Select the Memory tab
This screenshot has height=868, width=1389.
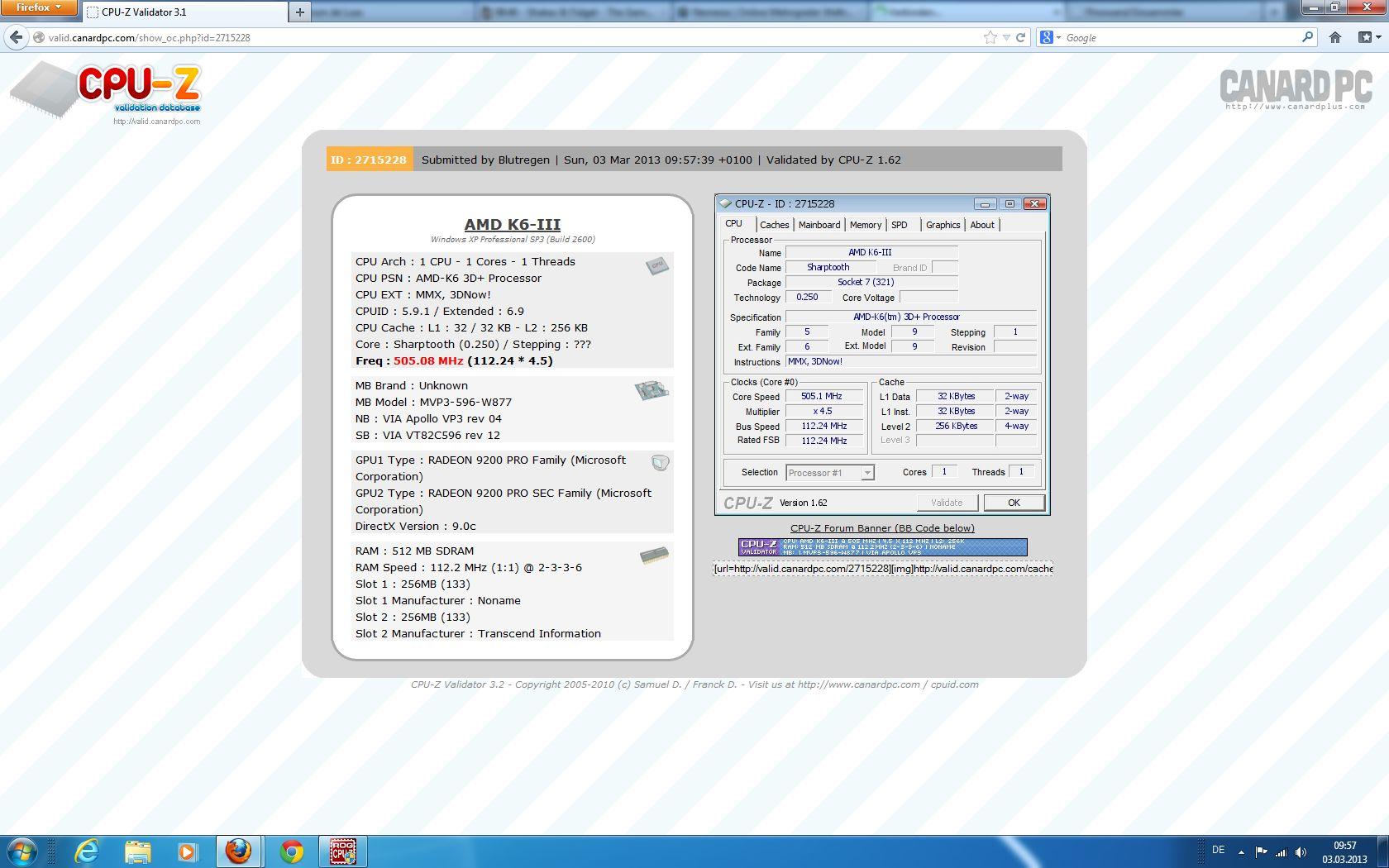[866, 225]
